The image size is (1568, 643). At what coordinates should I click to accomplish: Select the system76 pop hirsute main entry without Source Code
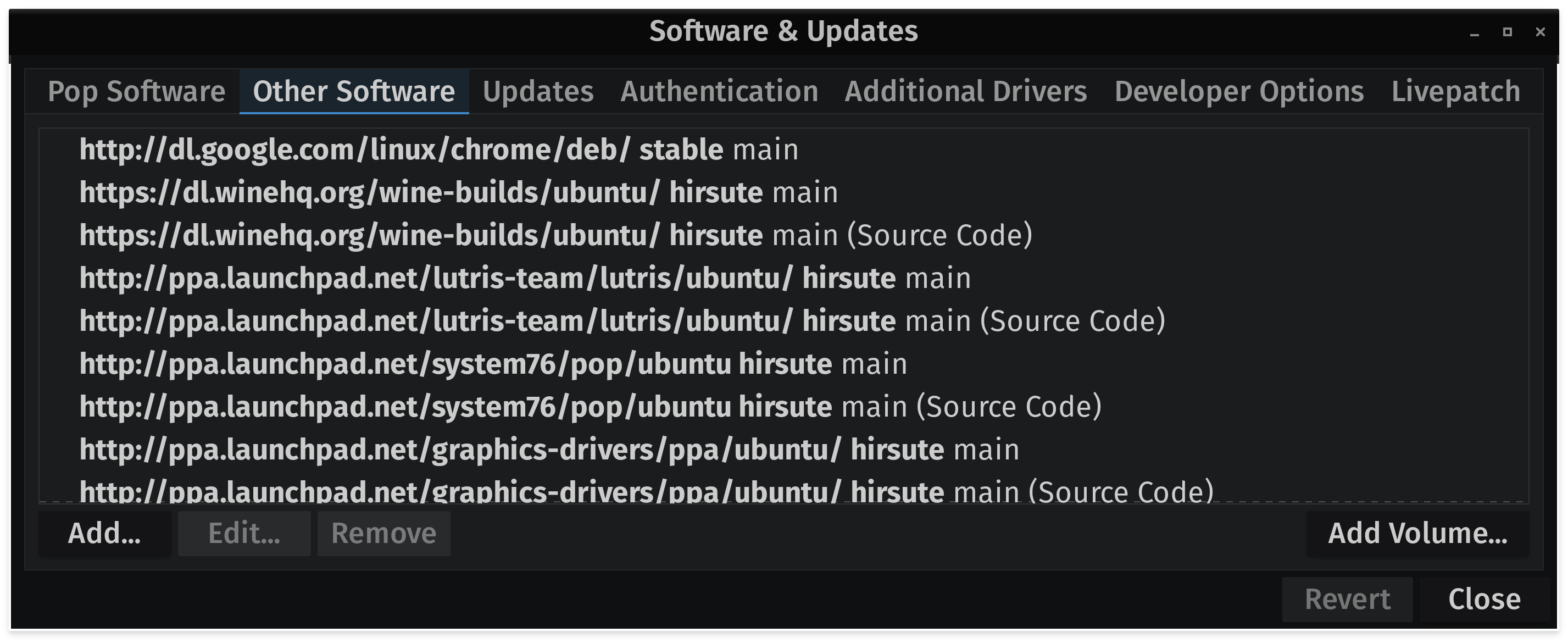coord(784,364)
